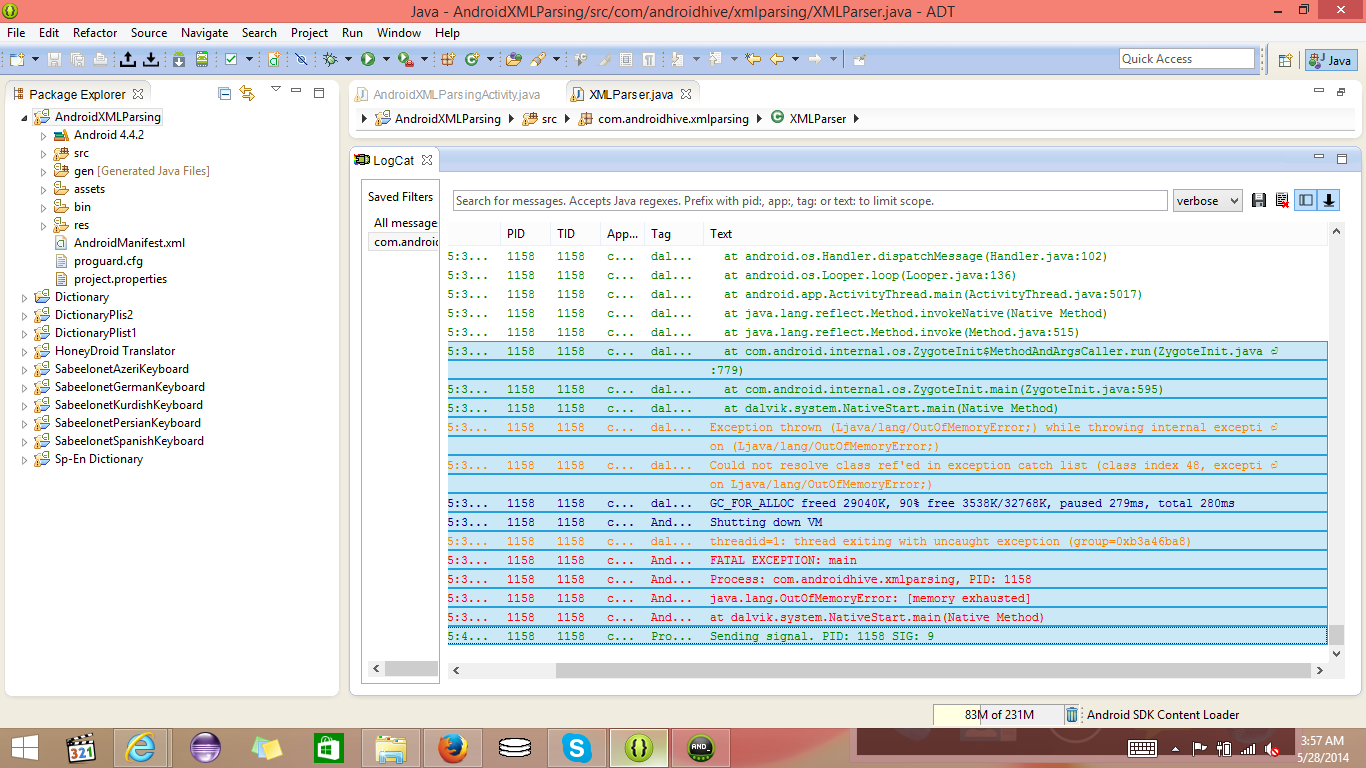Toggle LogCat scroll lock button
1366x768 pixels.
click(1329, 201)
